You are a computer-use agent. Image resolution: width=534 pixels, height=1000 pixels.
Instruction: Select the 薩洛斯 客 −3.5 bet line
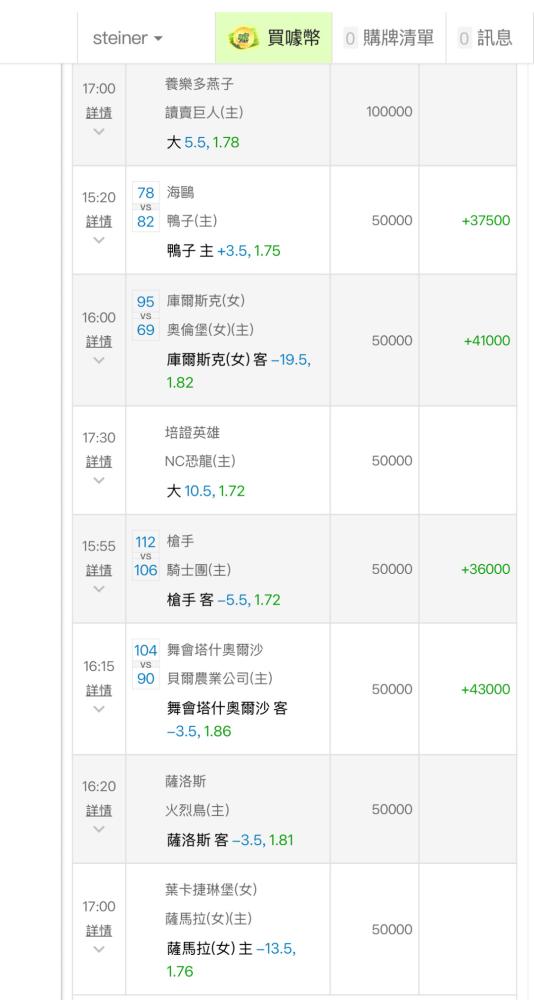click(230, 840)
